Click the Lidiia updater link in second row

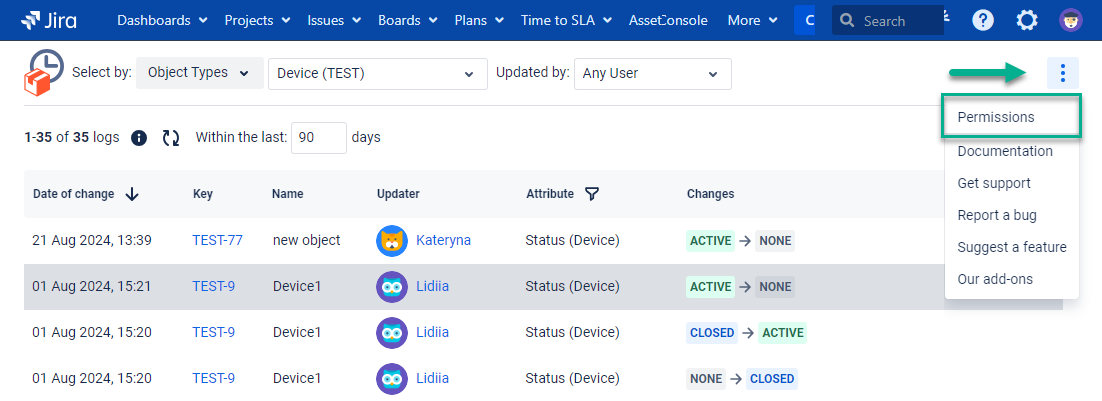pos(432,286)
